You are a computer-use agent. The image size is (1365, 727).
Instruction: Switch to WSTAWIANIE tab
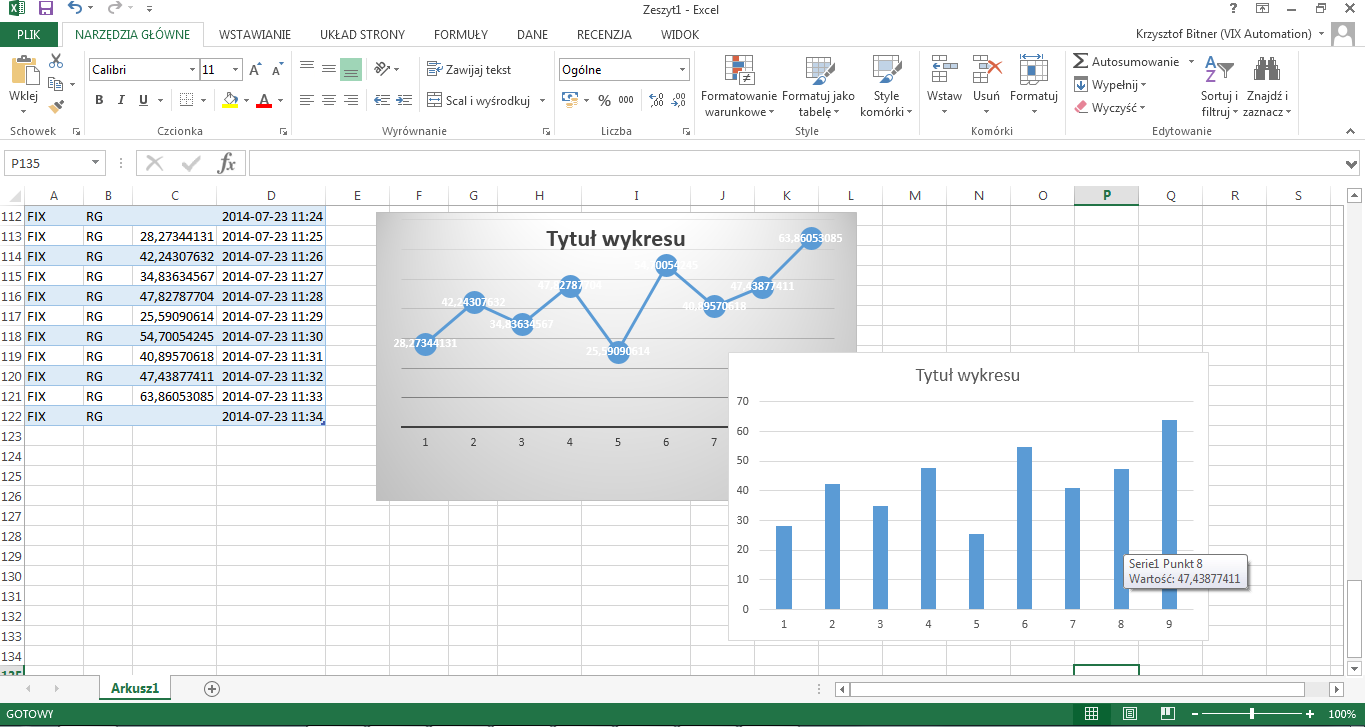point(254,34)
